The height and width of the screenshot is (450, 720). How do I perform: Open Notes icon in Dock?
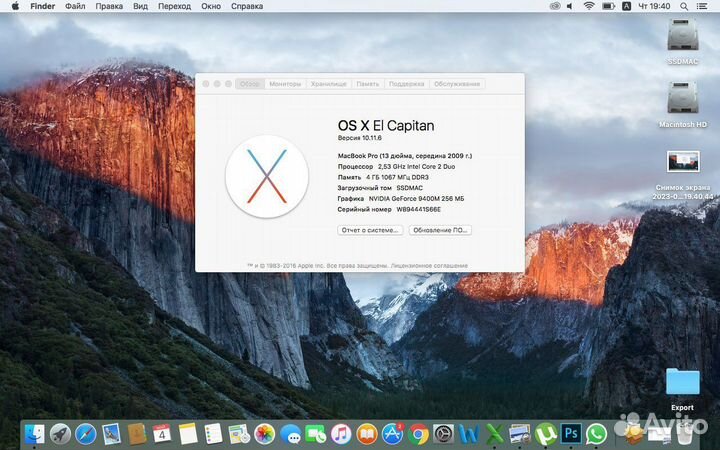[x=188, y=433]
